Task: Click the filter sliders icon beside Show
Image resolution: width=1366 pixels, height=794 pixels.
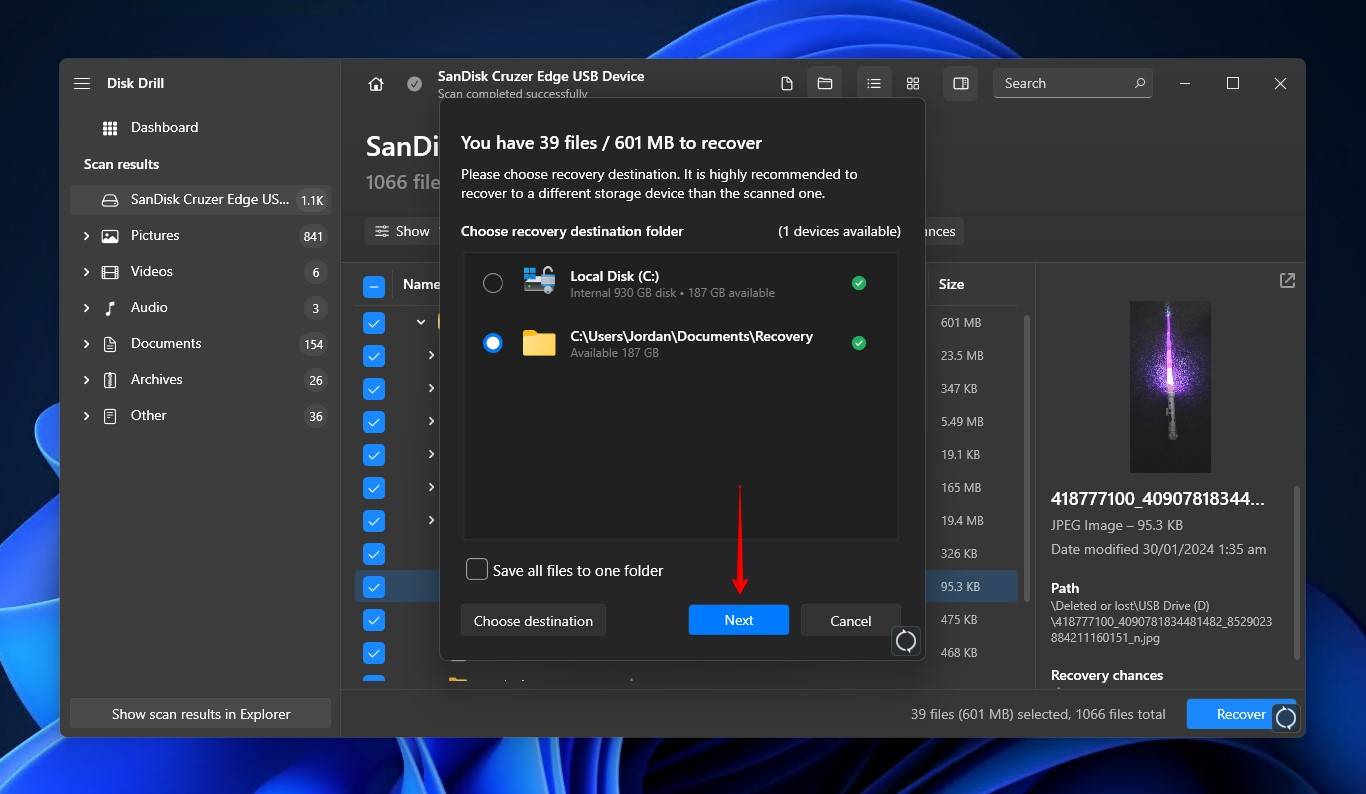Action: coord(382,231)
